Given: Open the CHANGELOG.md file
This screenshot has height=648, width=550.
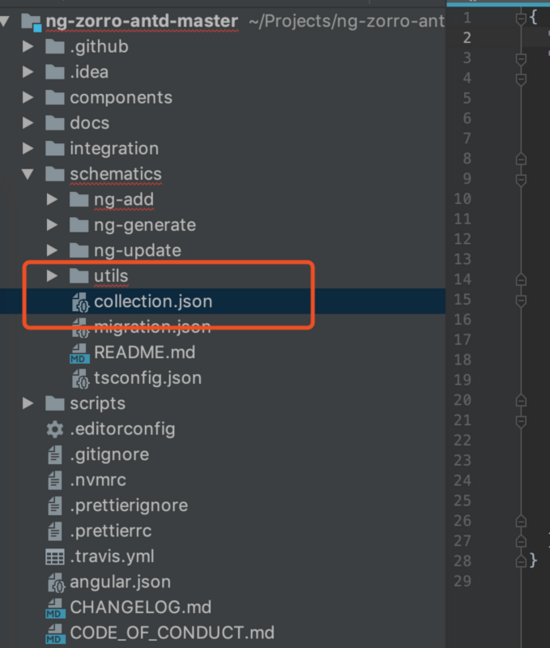Looking at the screenshot, I should tap(140, 608).
